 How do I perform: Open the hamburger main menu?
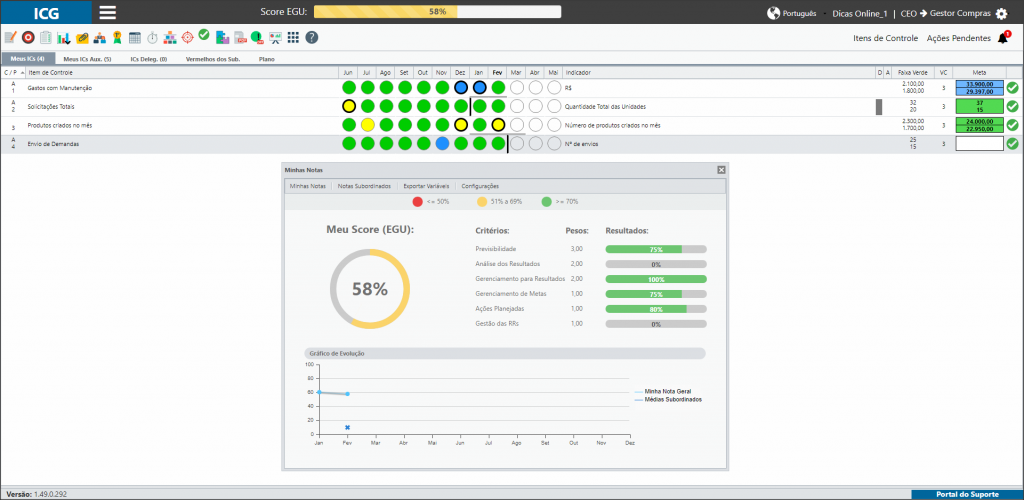(x=108, y=12)
